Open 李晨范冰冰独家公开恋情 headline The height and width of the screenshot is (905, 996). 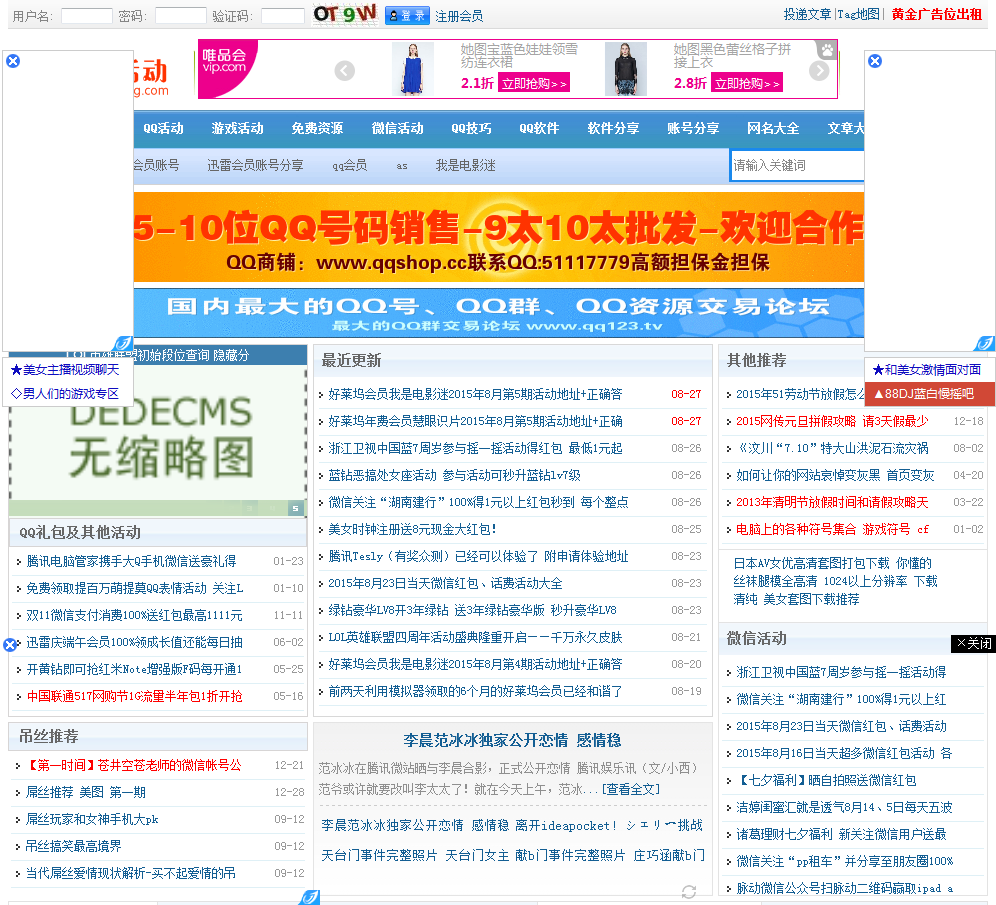[512, 741]
